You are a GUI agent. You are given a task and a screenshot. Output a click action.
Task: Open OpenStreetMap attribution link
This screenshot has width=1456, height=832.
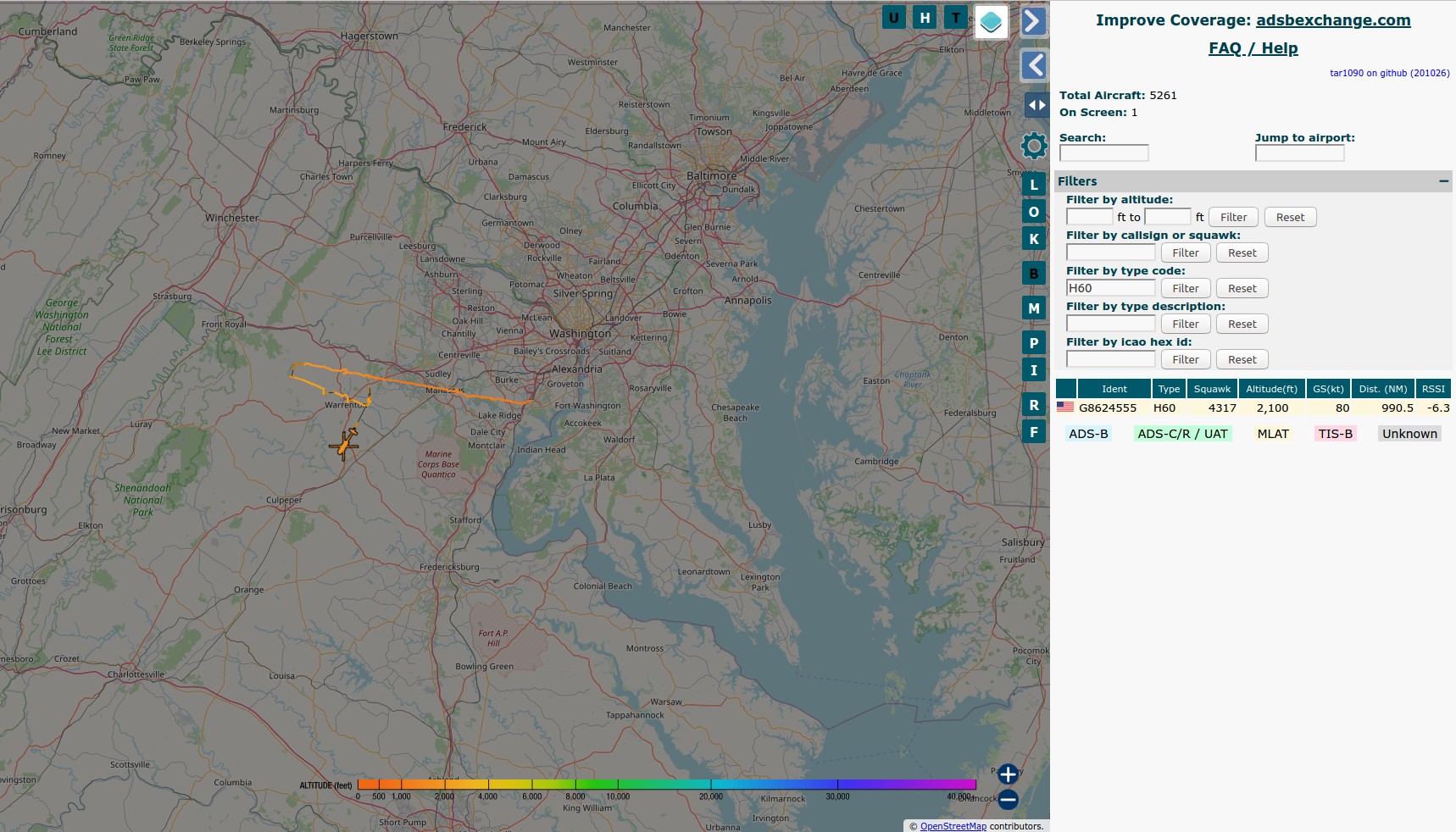click(x=953, y=826)
